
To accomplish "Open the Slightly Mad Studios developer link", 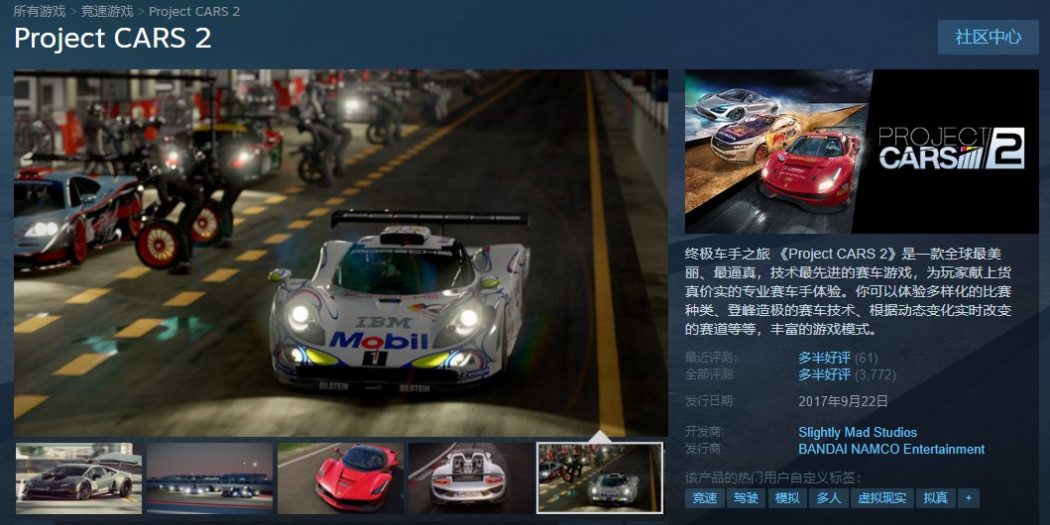I will [857, 433].
